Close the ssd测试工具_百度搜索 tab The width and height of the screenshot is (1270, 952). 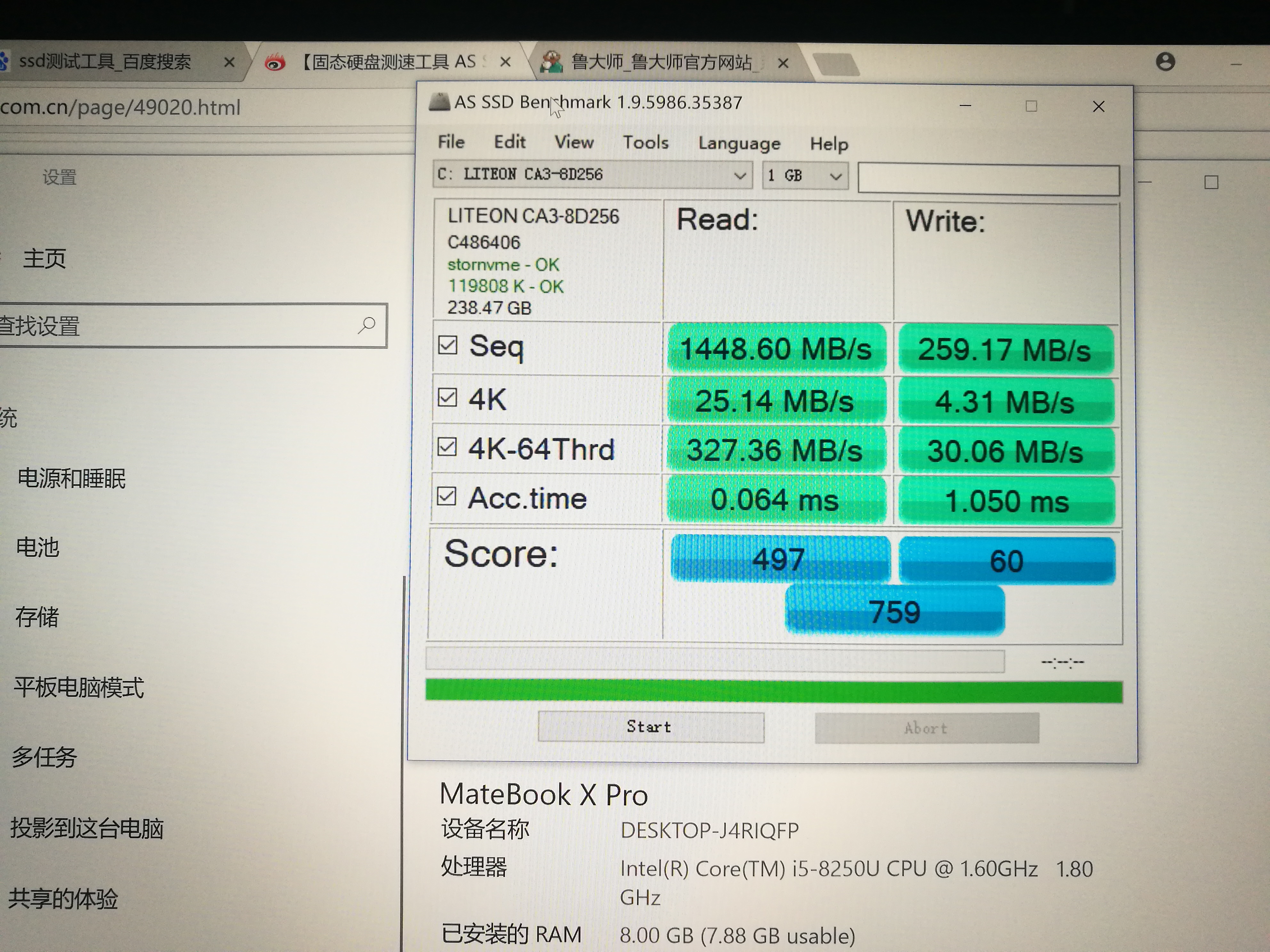(x=229, y=62)
